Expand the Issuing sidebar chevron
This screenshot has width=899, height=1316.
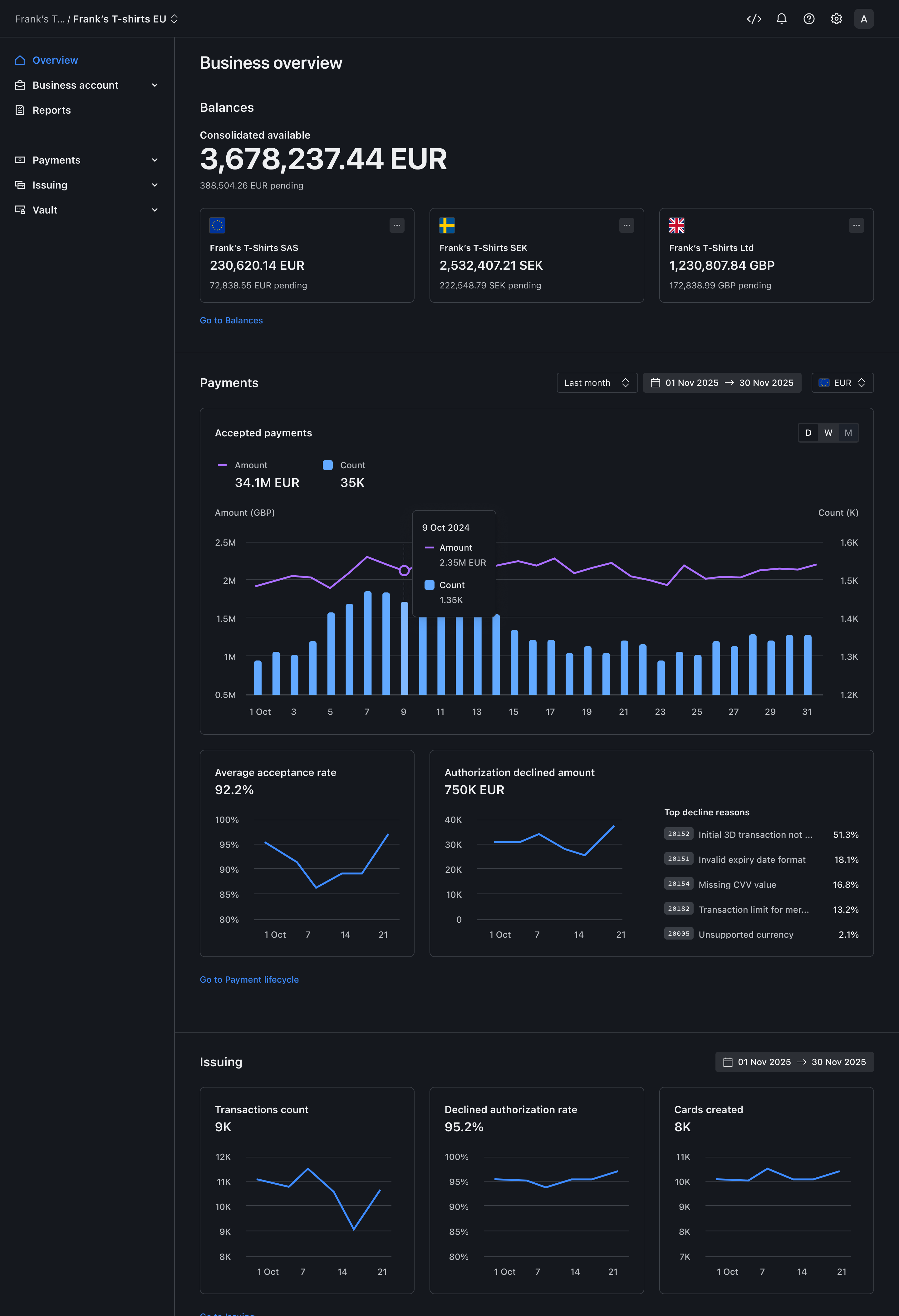pos(155,184)
